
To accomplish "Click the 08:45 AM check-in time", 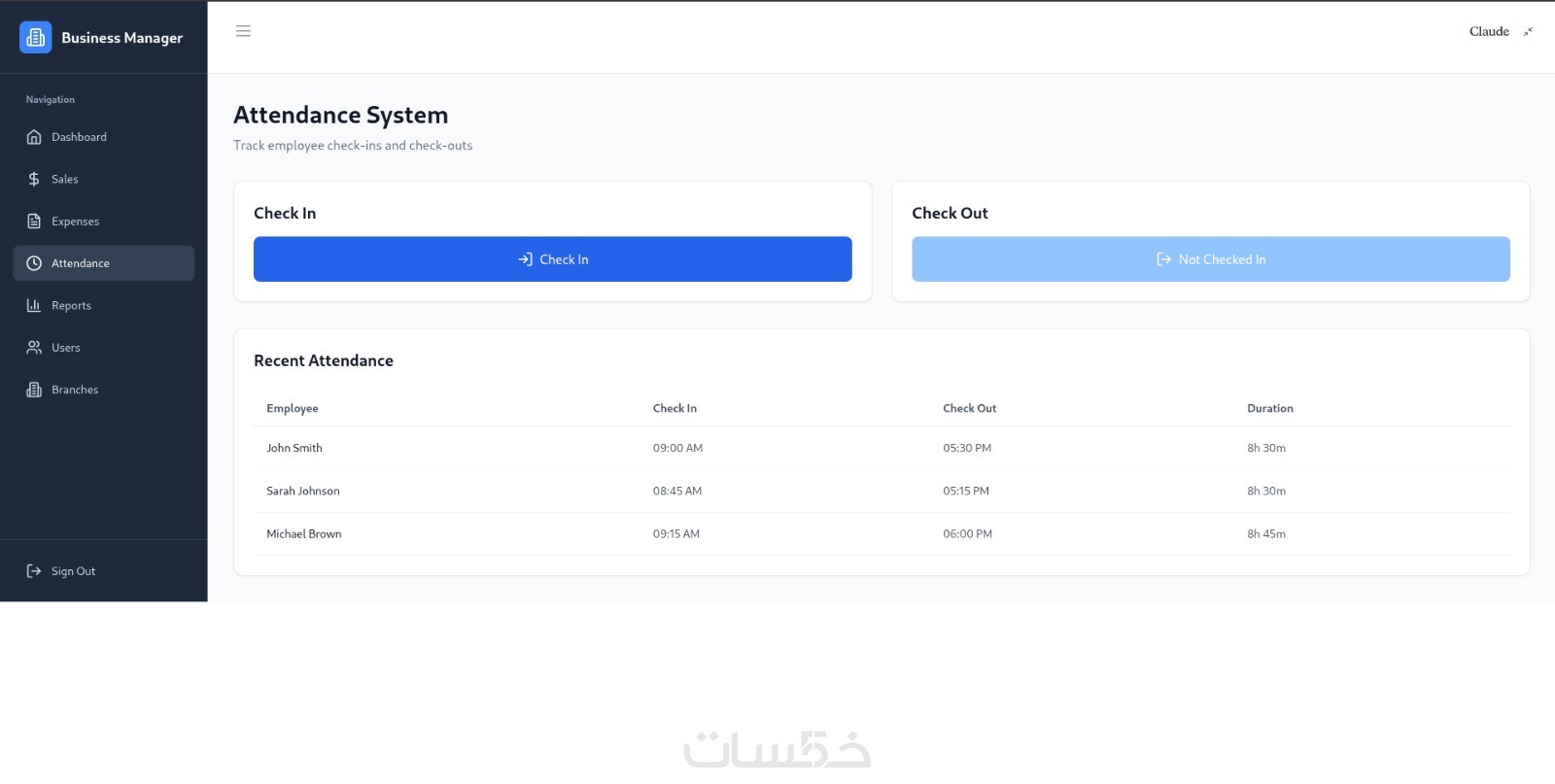I will tap(677, 491).
